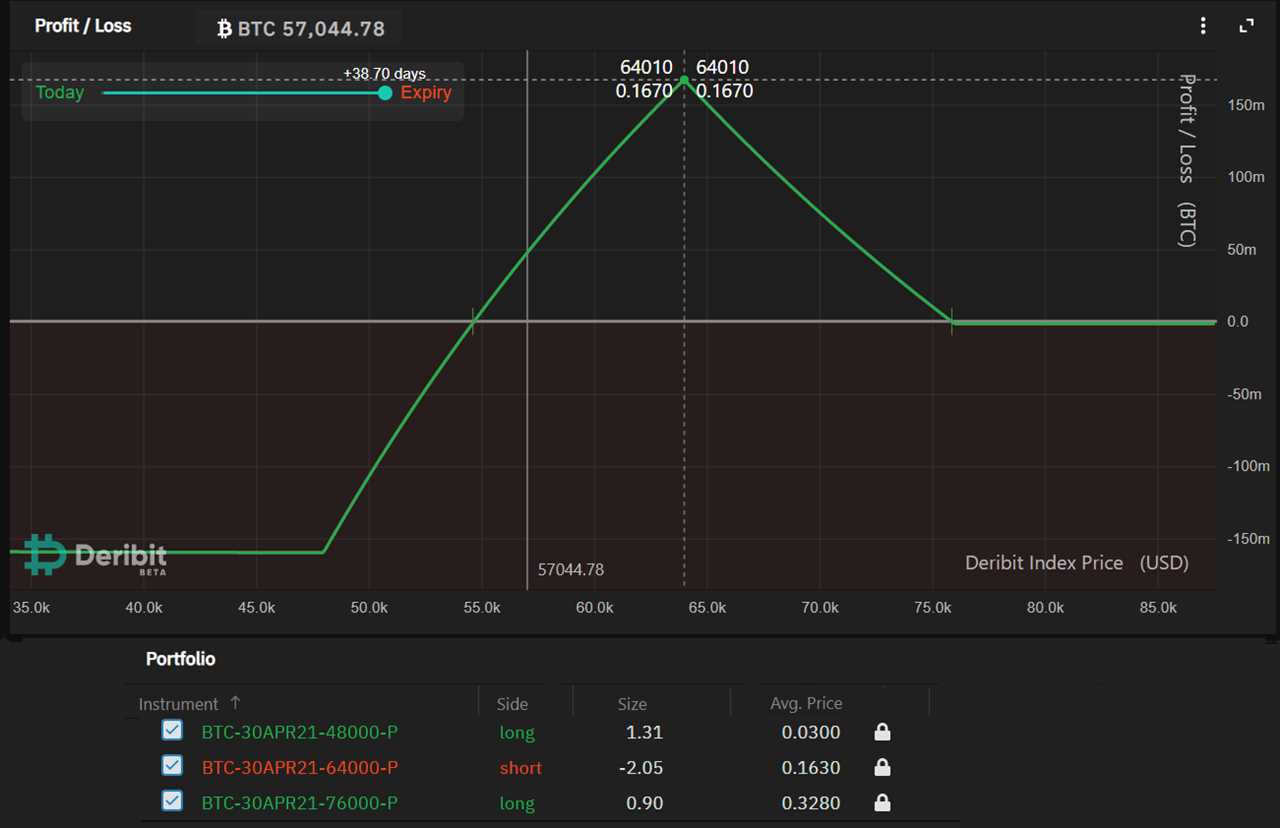This screenshot has height=828, width=1280.
Task: Uncheck the BTC-30APR21-64000-P checkbox
Action: pos(172,765)
